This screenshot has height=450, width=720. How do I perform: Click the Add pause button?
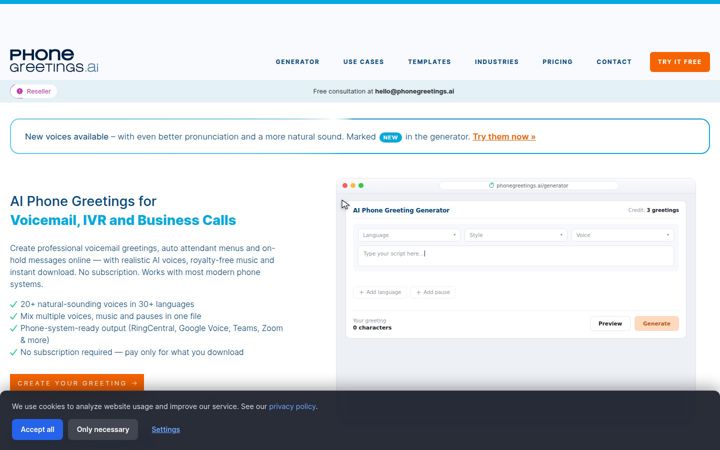point(433,292)
